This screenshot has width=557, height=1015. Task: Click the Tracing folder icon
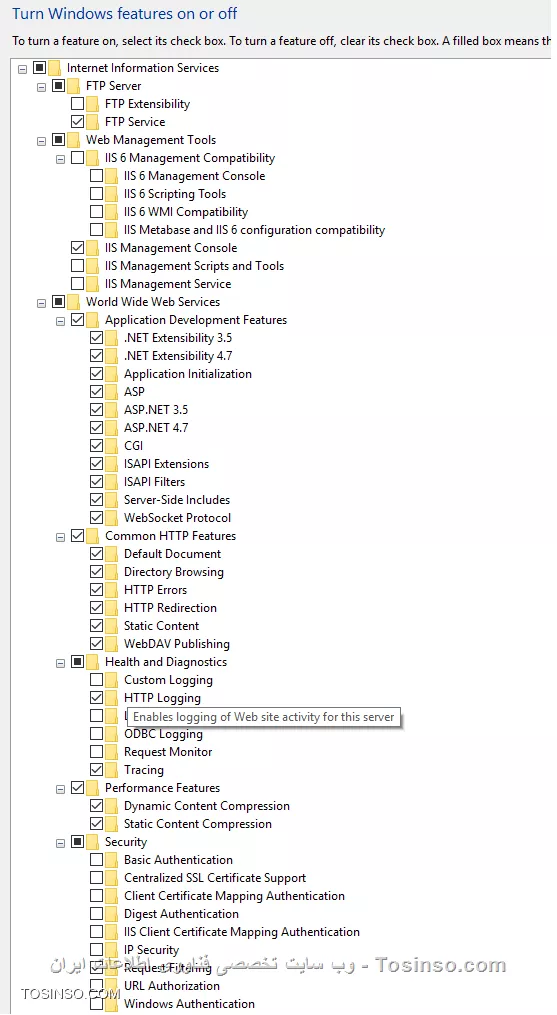click(x=112, y=770)
